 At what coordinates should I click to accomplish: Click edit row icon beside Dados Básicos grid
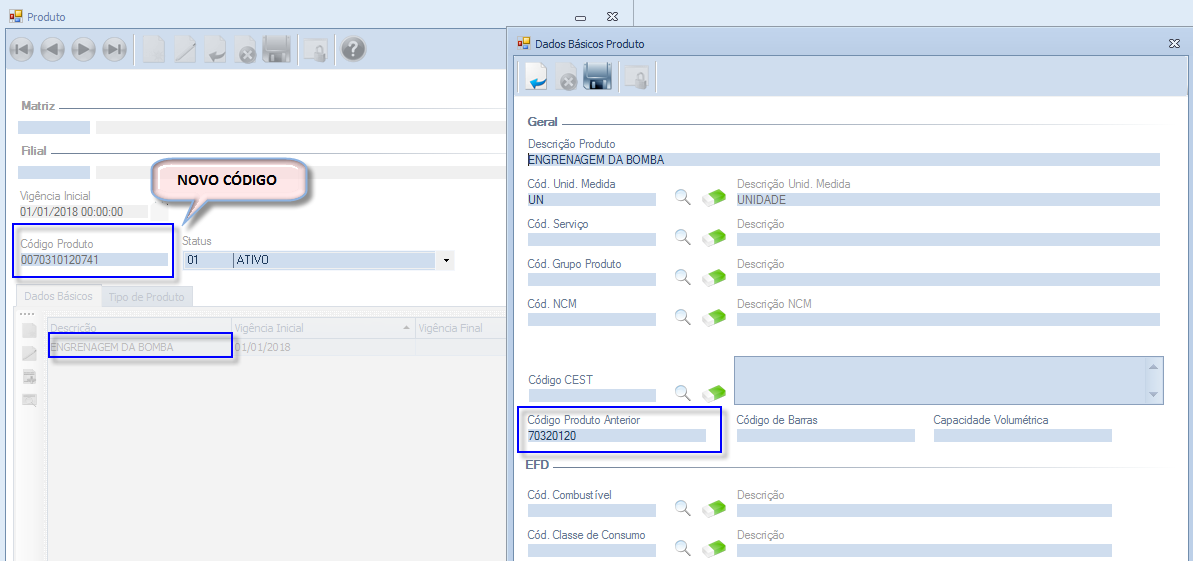[x=30, y=353]
